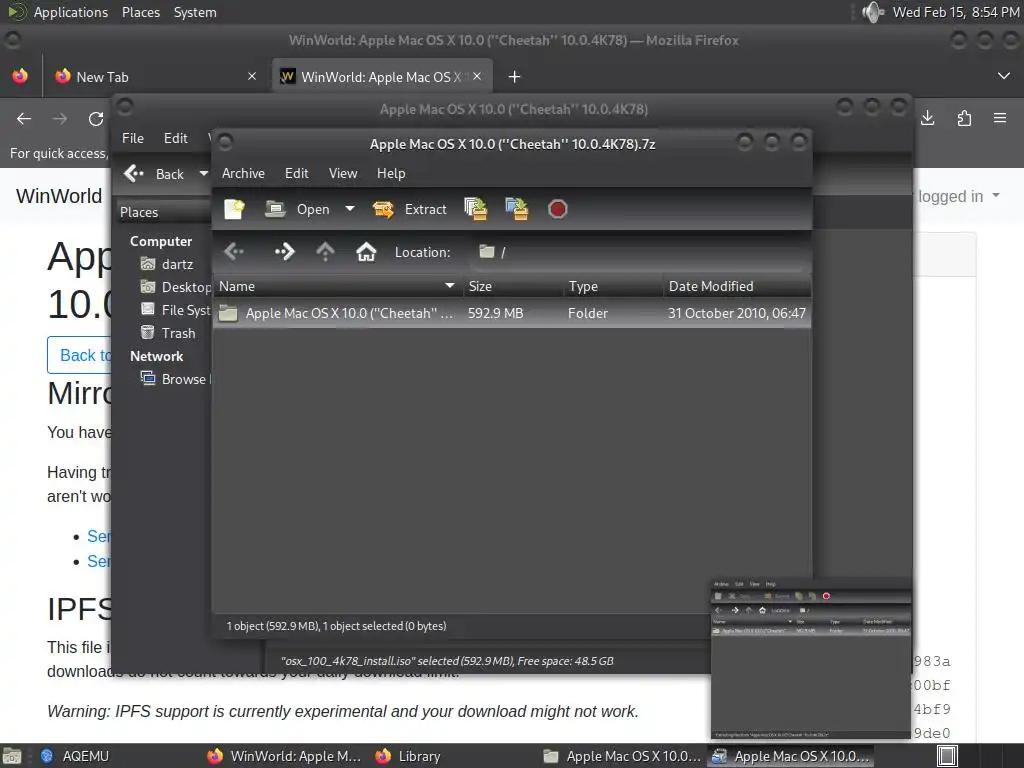Image resolution: width=1024 pixels, height=768 pixels.
Task: Open the dartz home folder in sidebar
Action: coord(167,264)
